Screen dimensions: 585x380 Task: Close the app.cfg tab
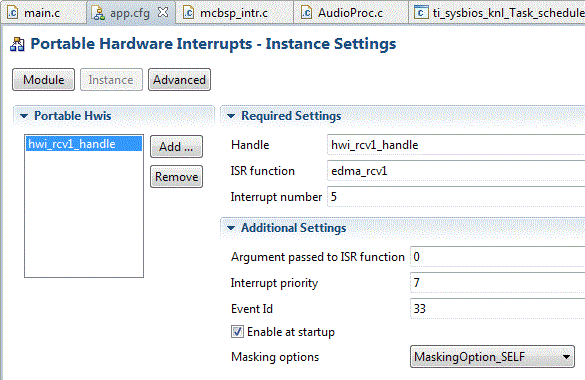[163, 12]
